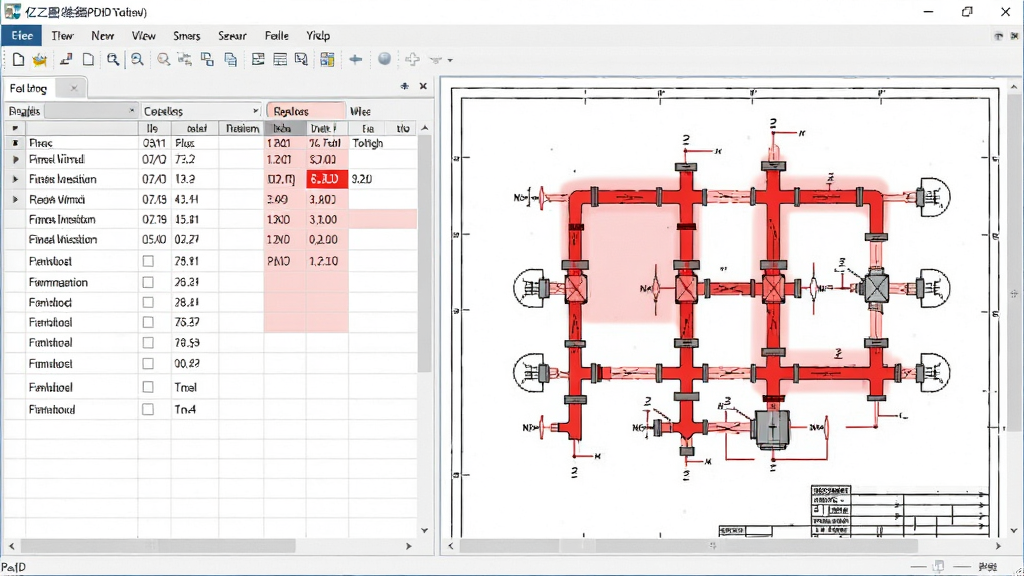Click the stacked pages copy toolbar icon

pos(231,60)
